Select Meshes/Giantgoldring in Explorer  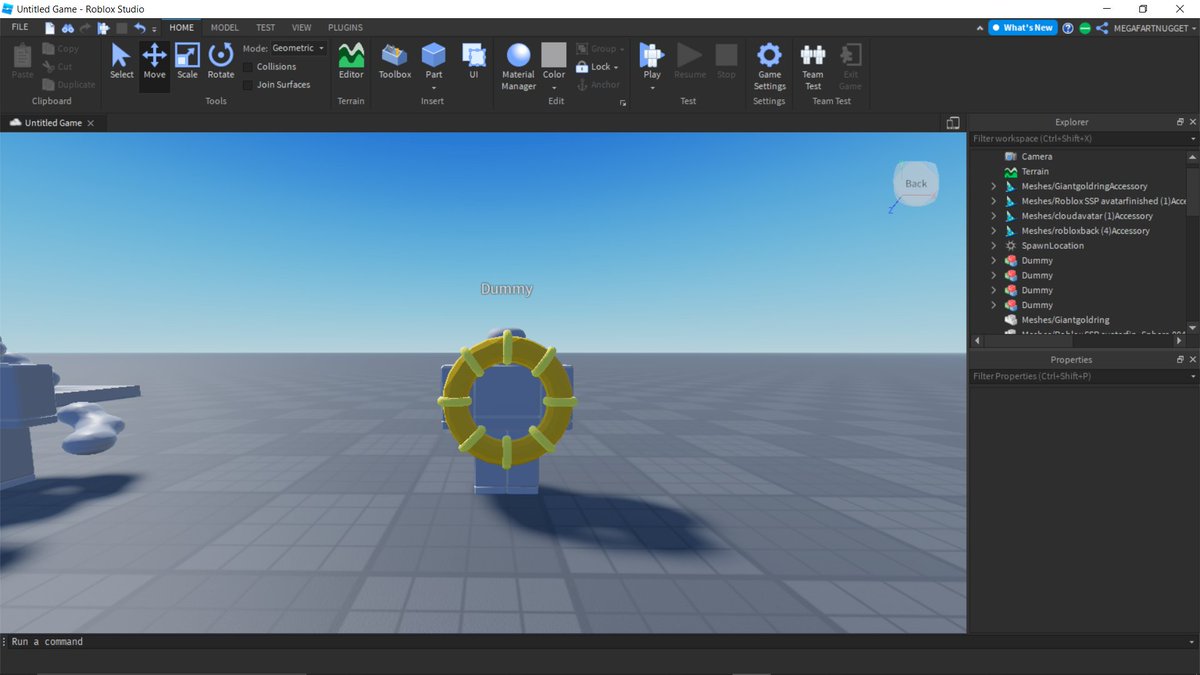(x=1065, y=320)
